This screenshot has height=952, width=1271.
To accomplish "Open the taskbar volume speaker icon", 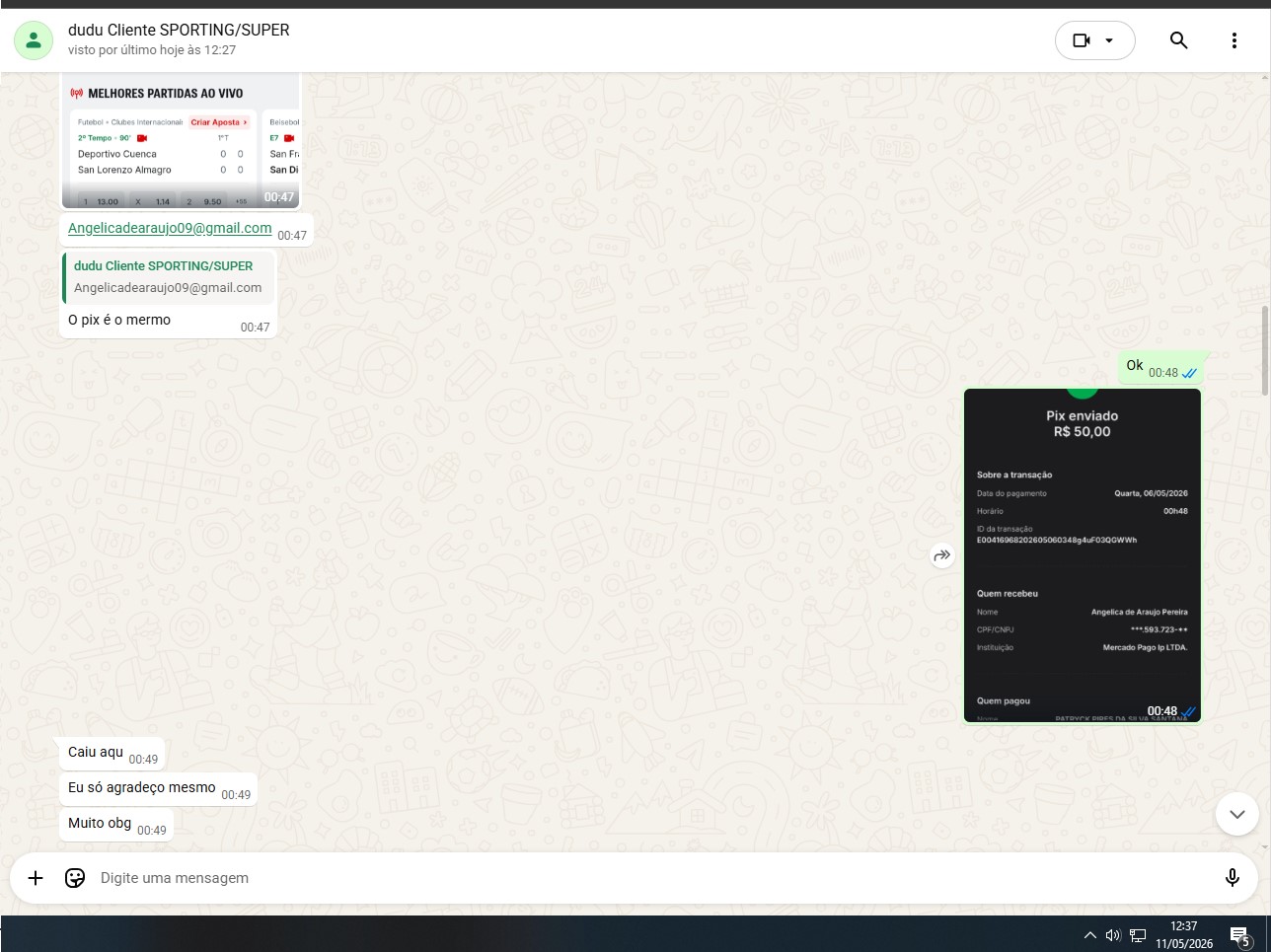I will 1113,935.
